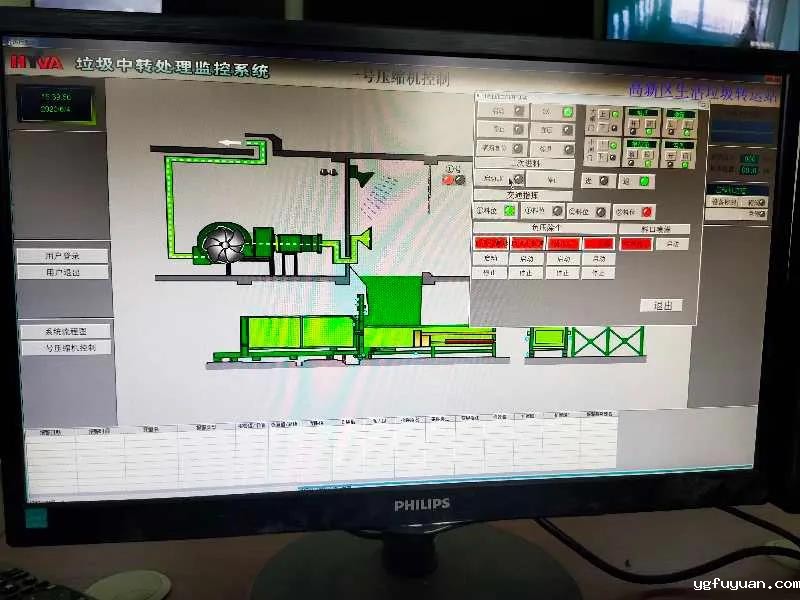Toggle the bright green lamp in top row

[568, 112]
